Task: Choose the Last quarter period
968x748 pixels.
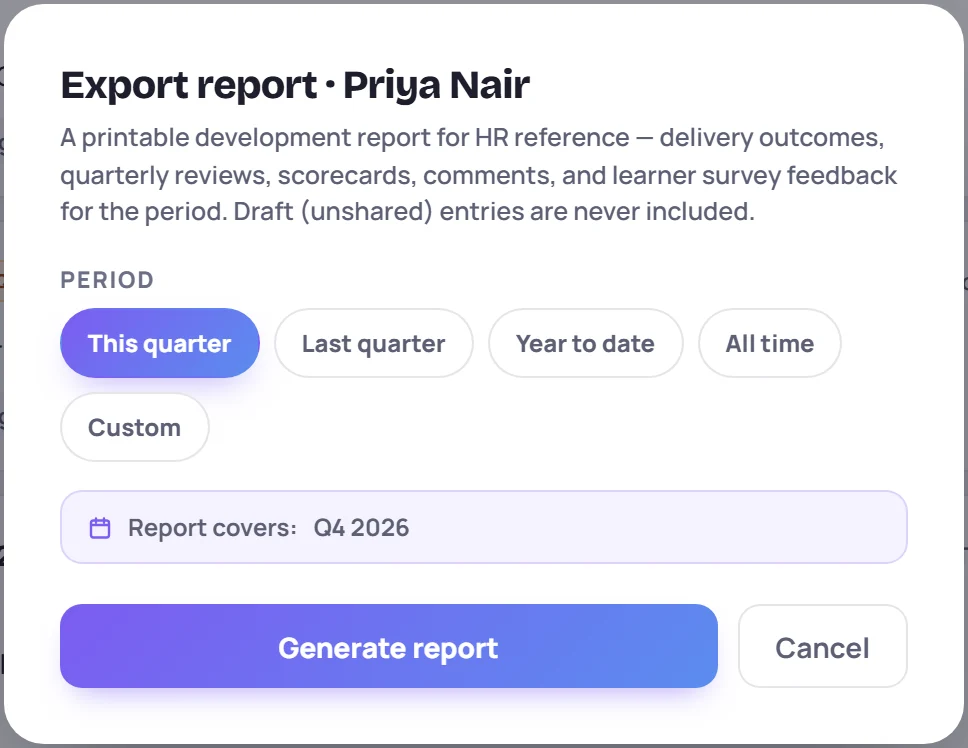Action: coord(373,343)
